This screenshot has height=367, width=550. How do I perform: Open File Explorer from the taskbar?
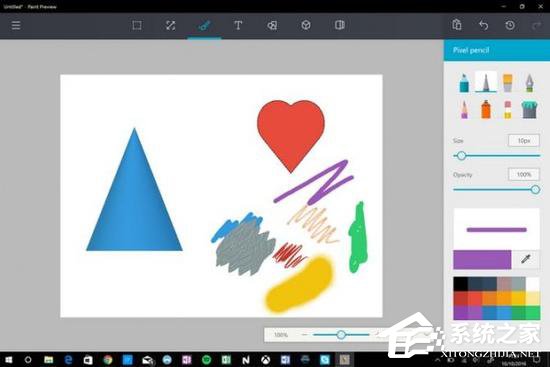point(48,360)
